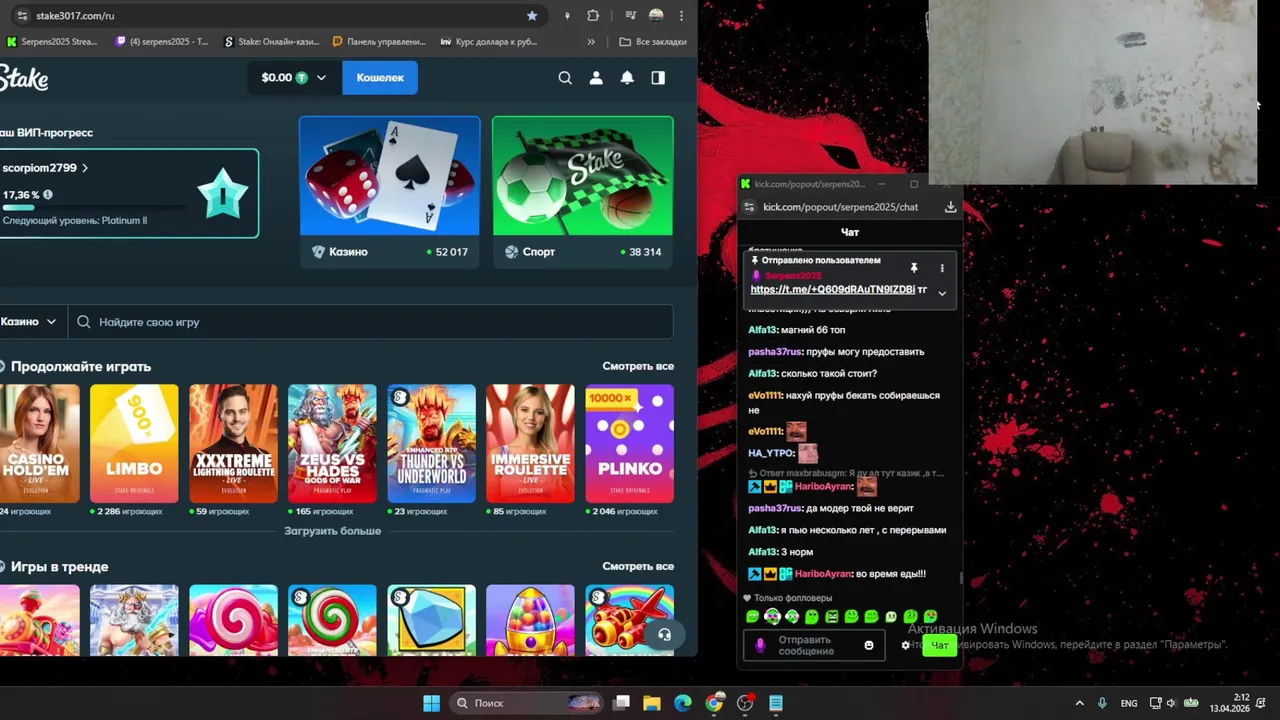The width and height of the screenshot is (1280, 720).
Task: Open Все закладки bookmarks folder
Action: tap(653, 42)
